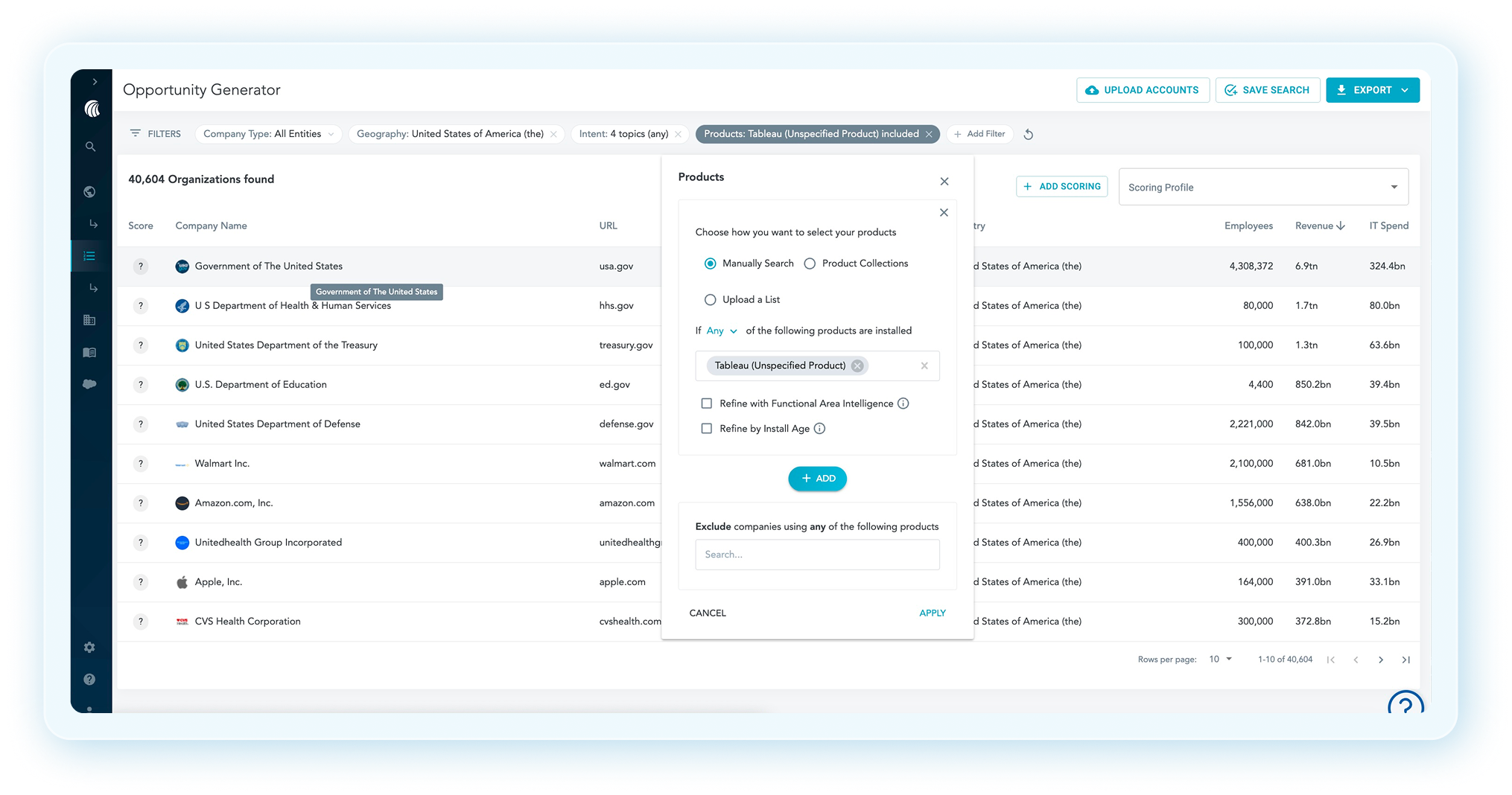Click CANCEL in the Products panel
Image resolution: width=1512 pixels, height=795 pixels.
pyautogui.click(x=708, y=613)
